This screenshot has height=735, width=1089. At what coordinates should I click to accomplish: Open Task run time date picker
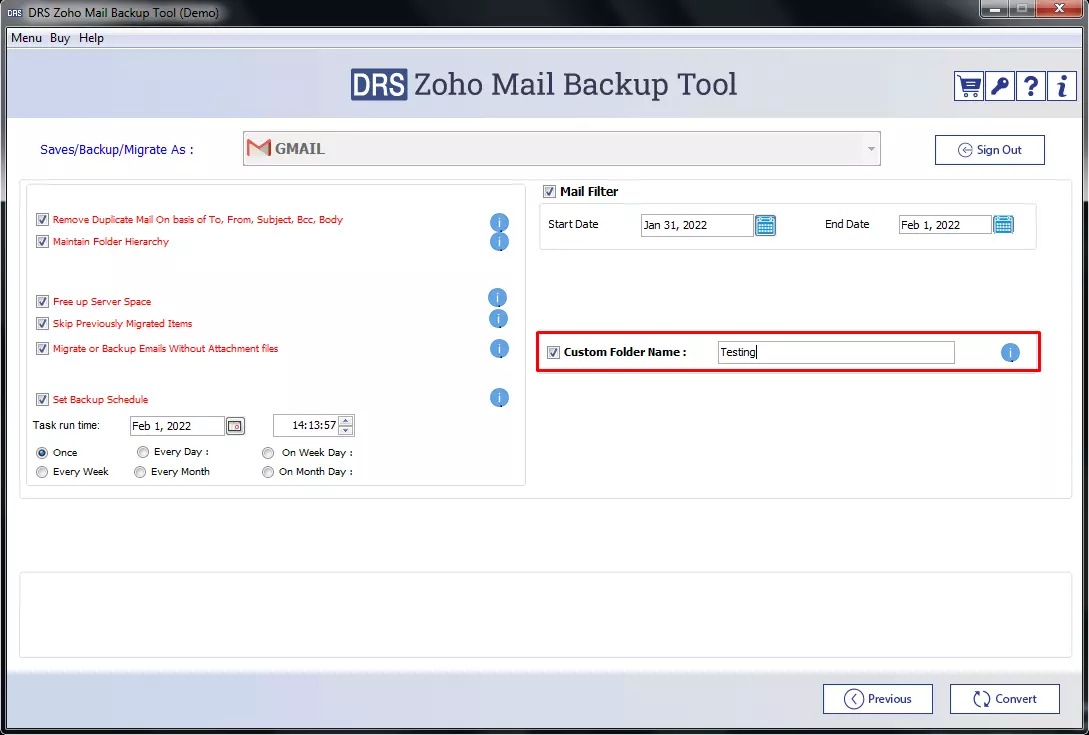[x=235, y=426]
